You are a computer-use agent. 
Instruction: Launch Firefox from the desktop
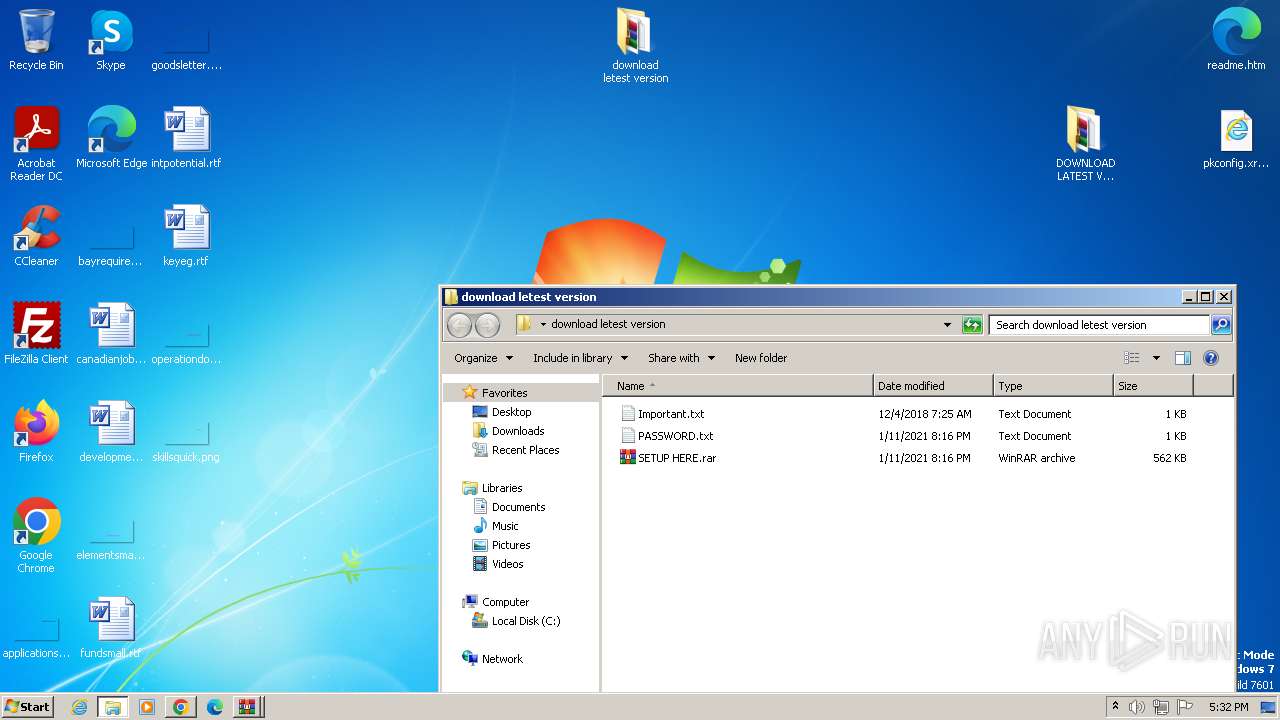[36, 432]
